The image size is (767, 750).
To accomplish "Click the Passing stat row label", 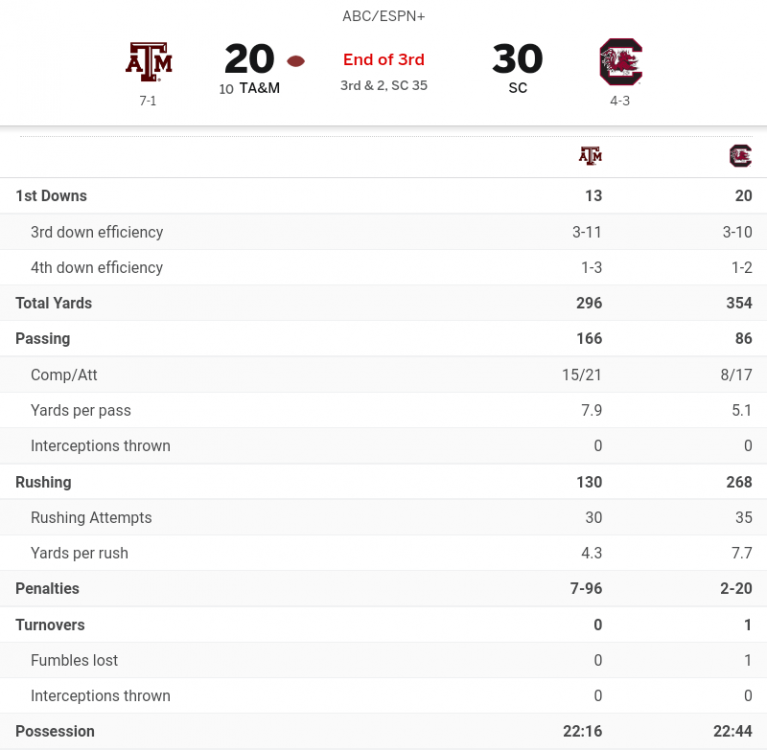I will tap(43, 339).
